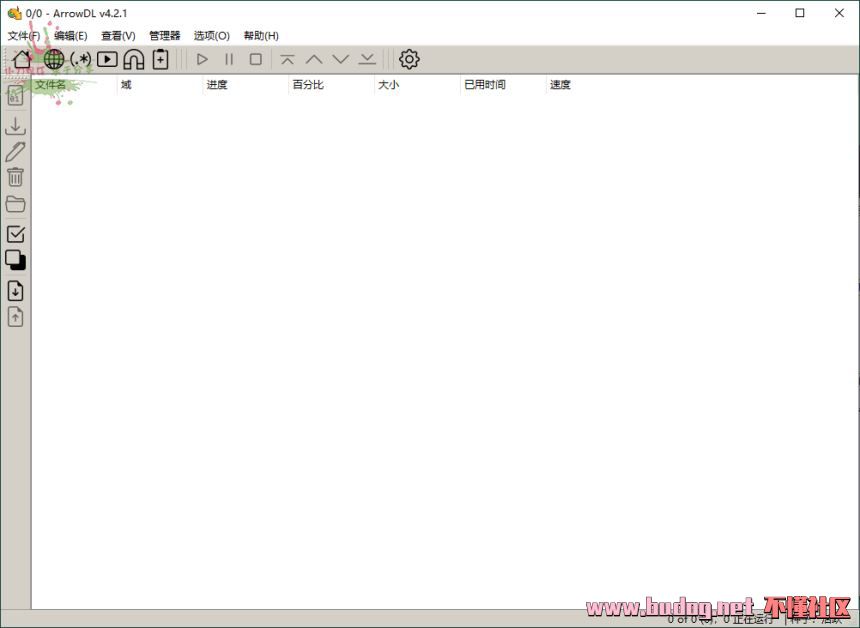Click the stop square button

(256, 59)
